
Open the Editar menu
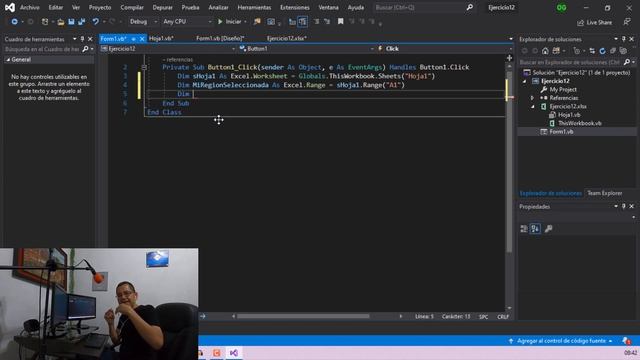click(x=56, y=7)
